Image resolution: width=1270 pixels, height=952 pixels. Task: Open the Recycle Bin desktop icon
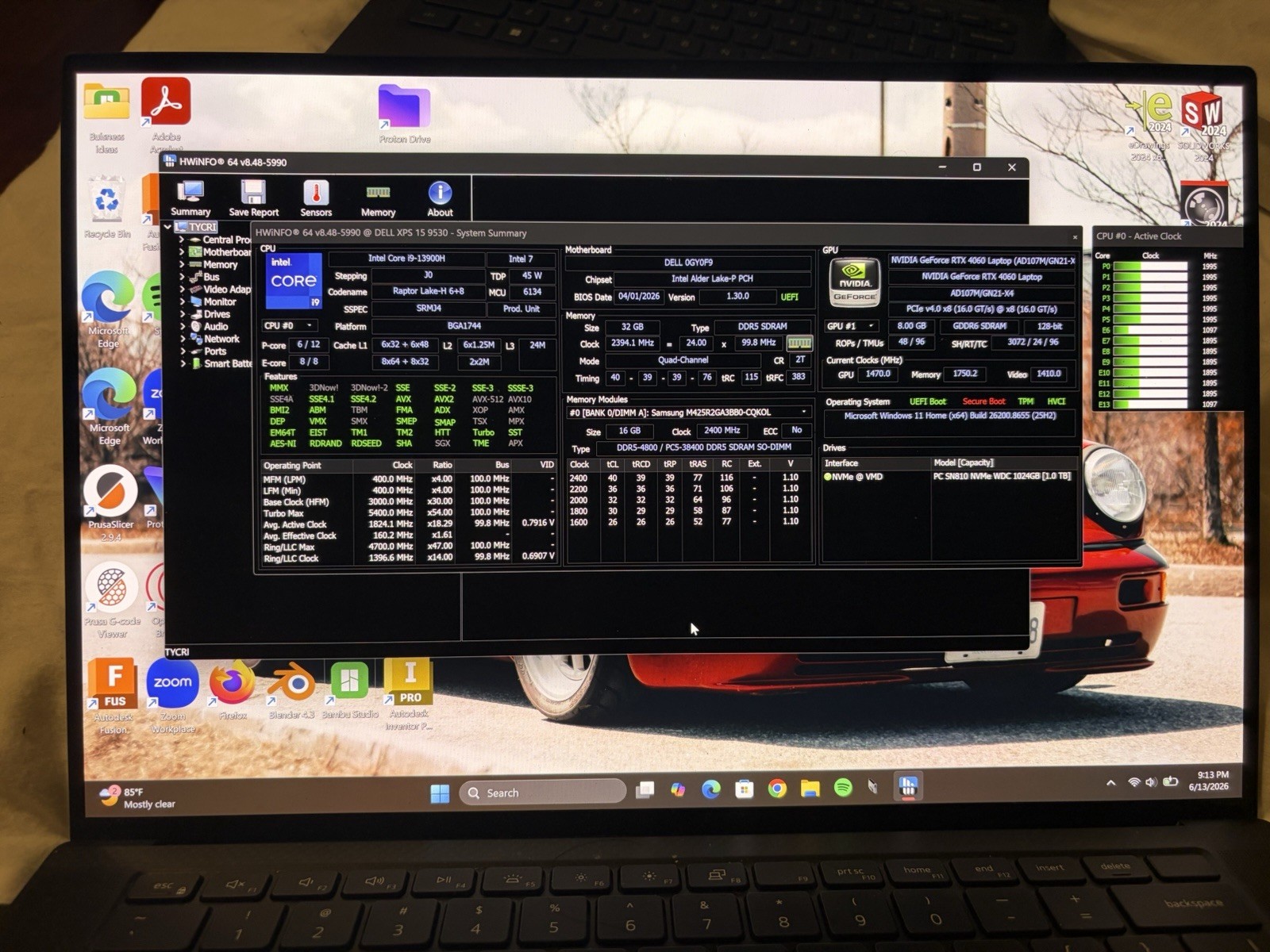click(107, 208)
